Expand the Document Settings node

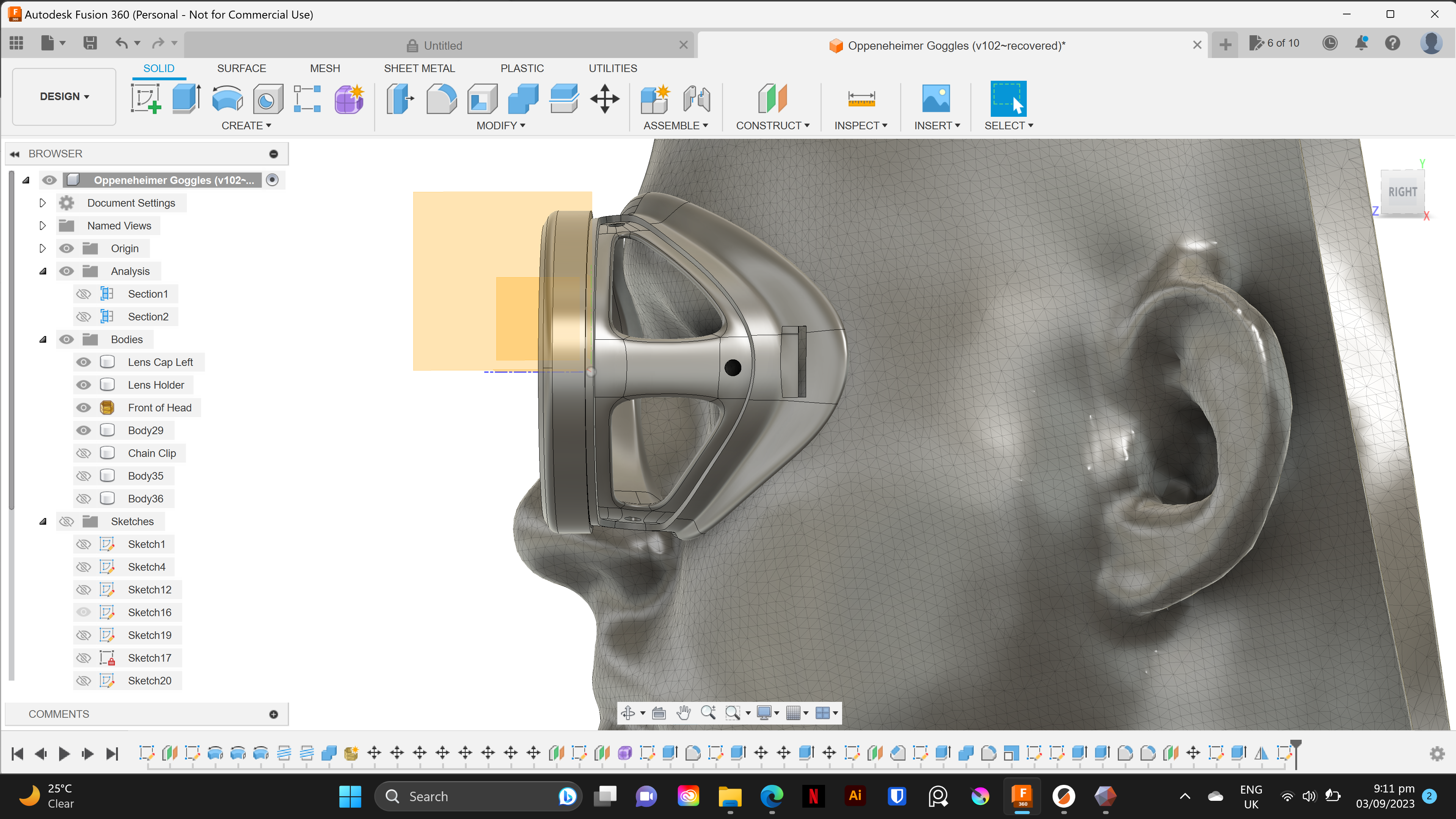[x=42, y=202]
